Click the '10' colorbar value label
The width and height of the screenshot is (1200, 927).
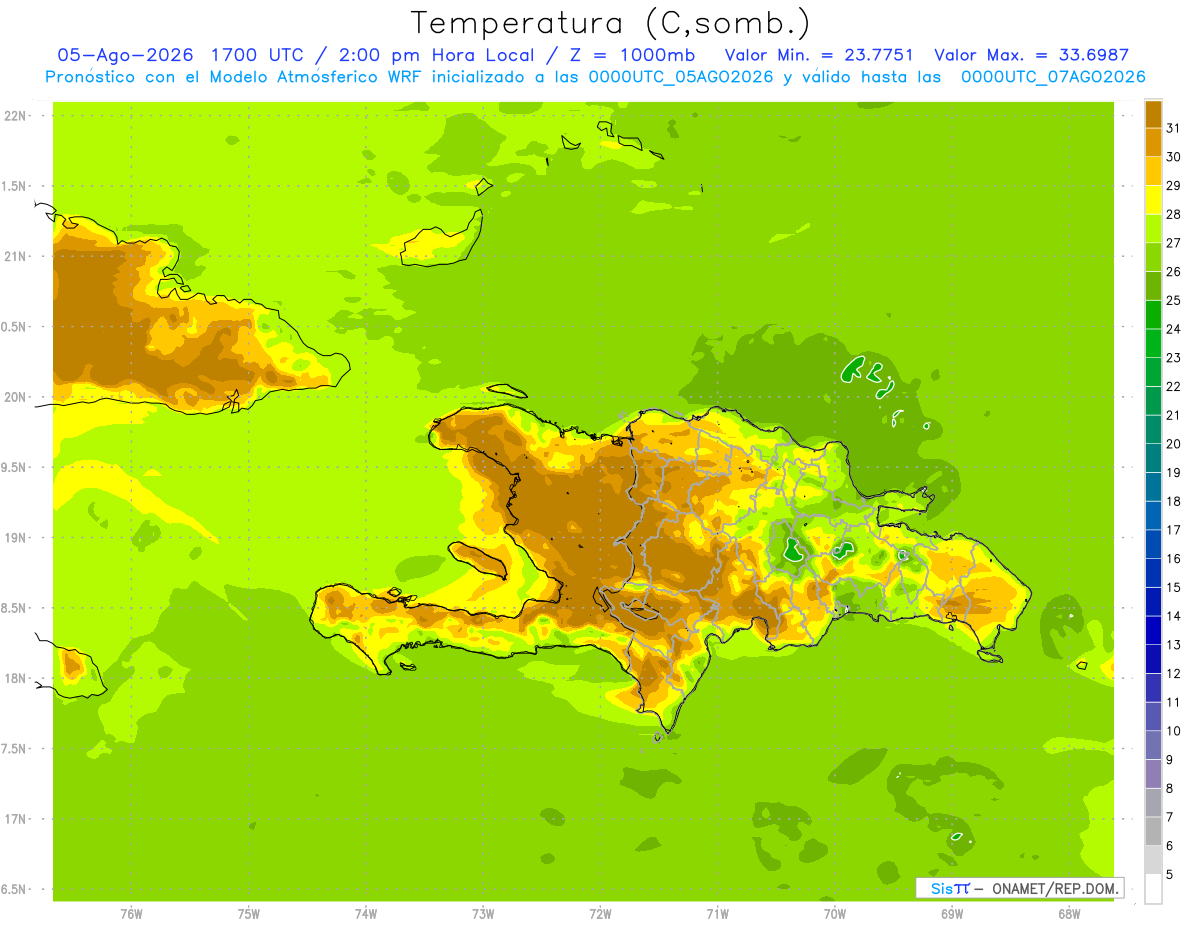coord(1174,731)
